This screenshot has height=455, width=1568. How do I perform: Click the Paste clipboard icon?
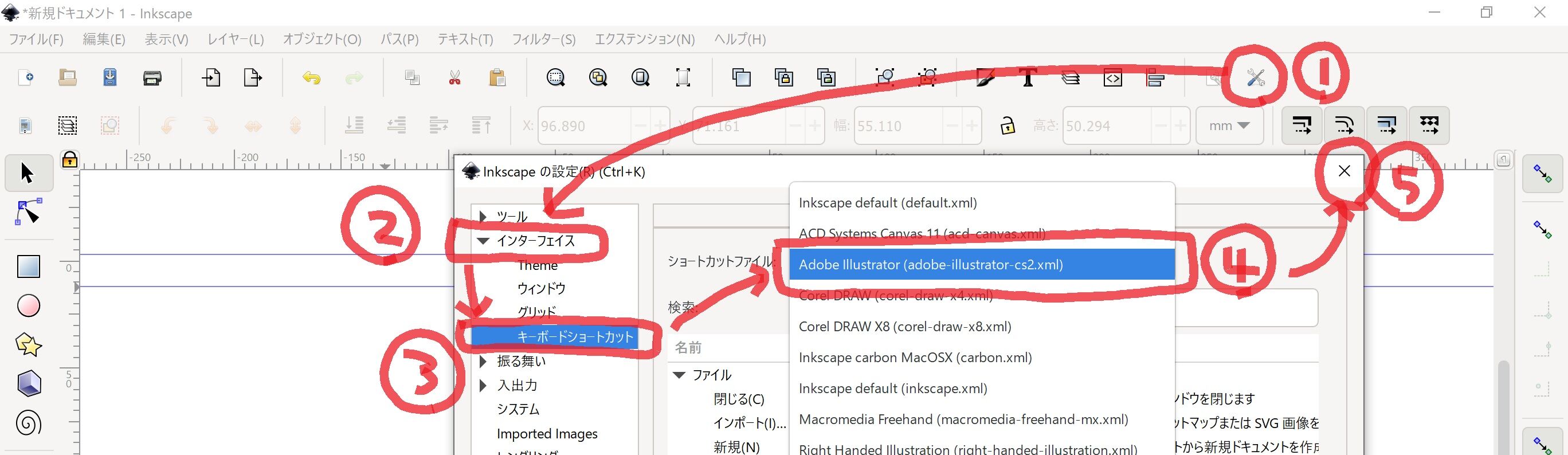click(x=497, y=77)
